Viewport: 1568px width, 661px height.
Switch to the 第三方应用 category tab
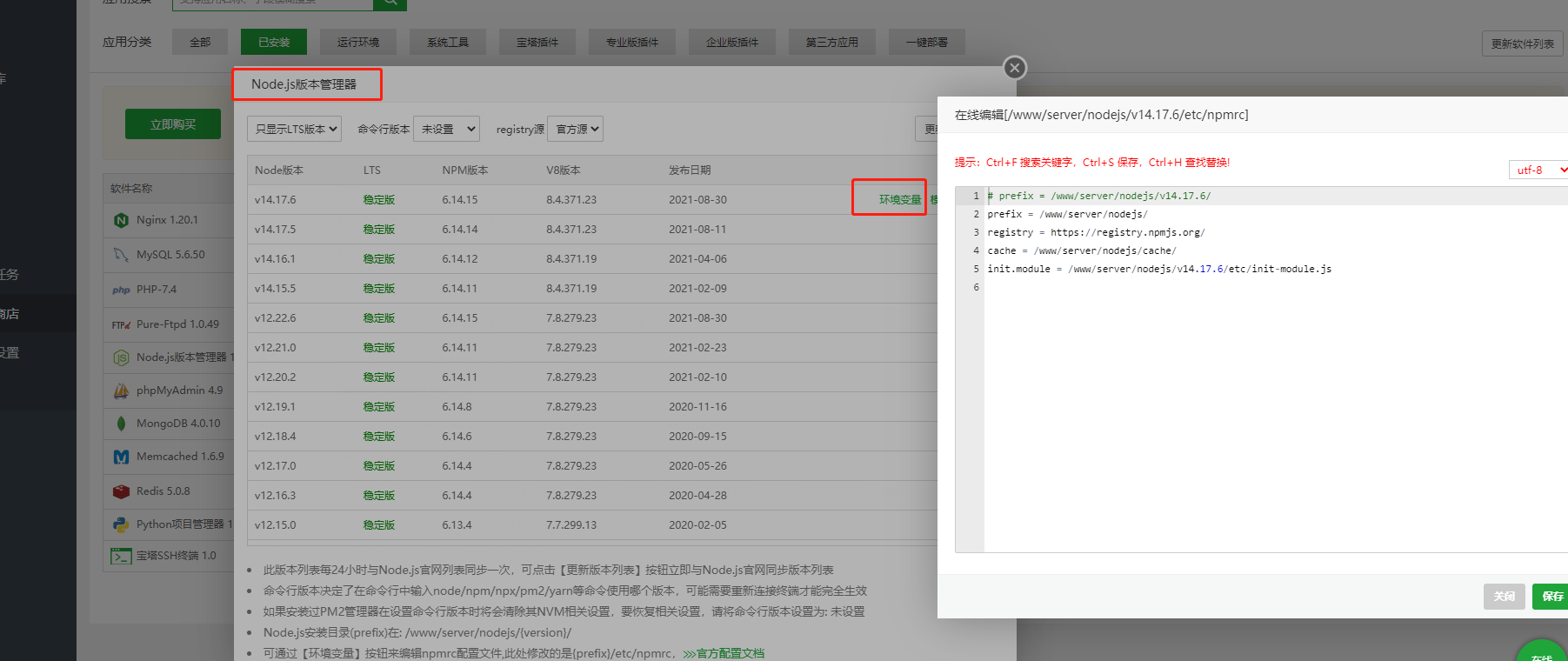832,42
